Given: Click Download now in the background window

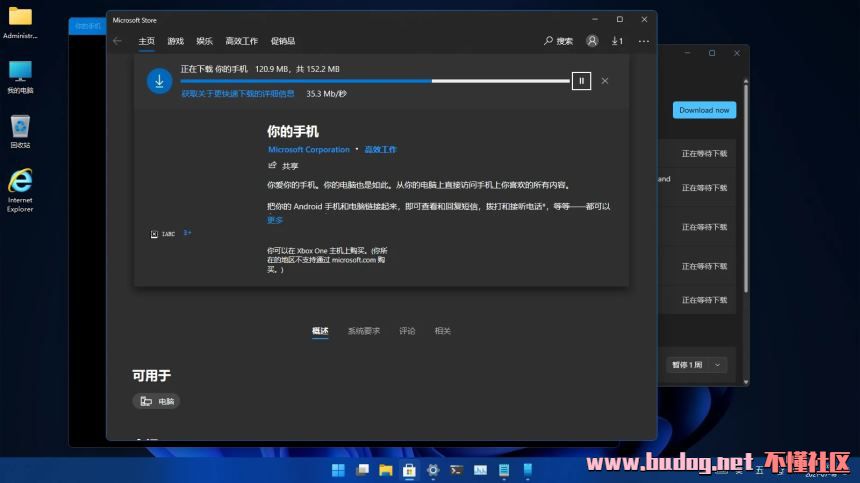Looking at the screenshot, I should point(704,110).
